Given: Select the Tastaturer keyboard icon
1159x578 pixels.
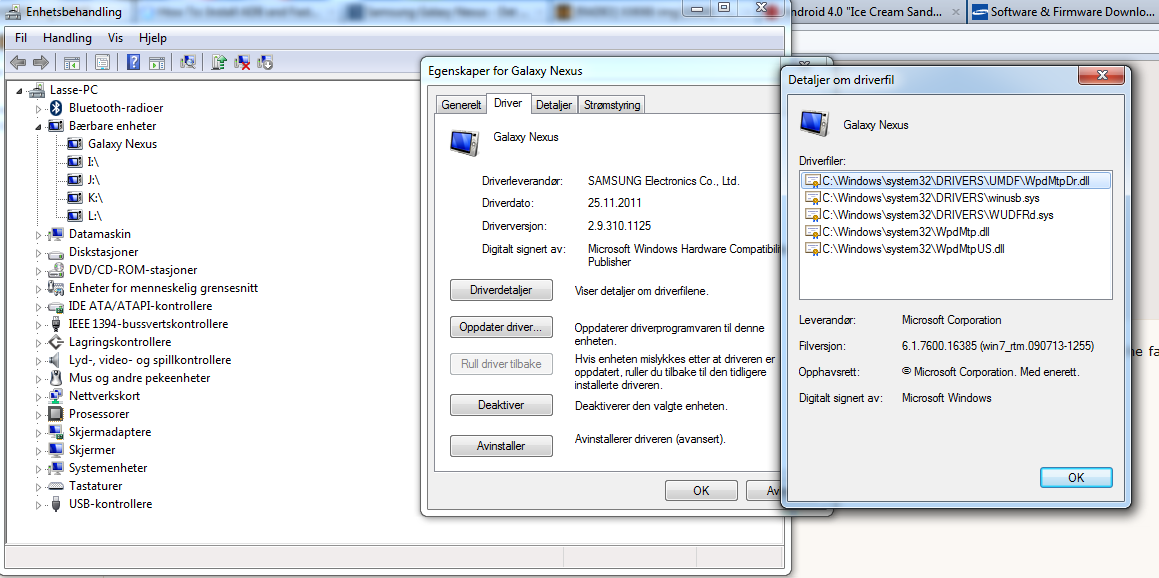Looking at the screenshot, I should tap(55, 486).
